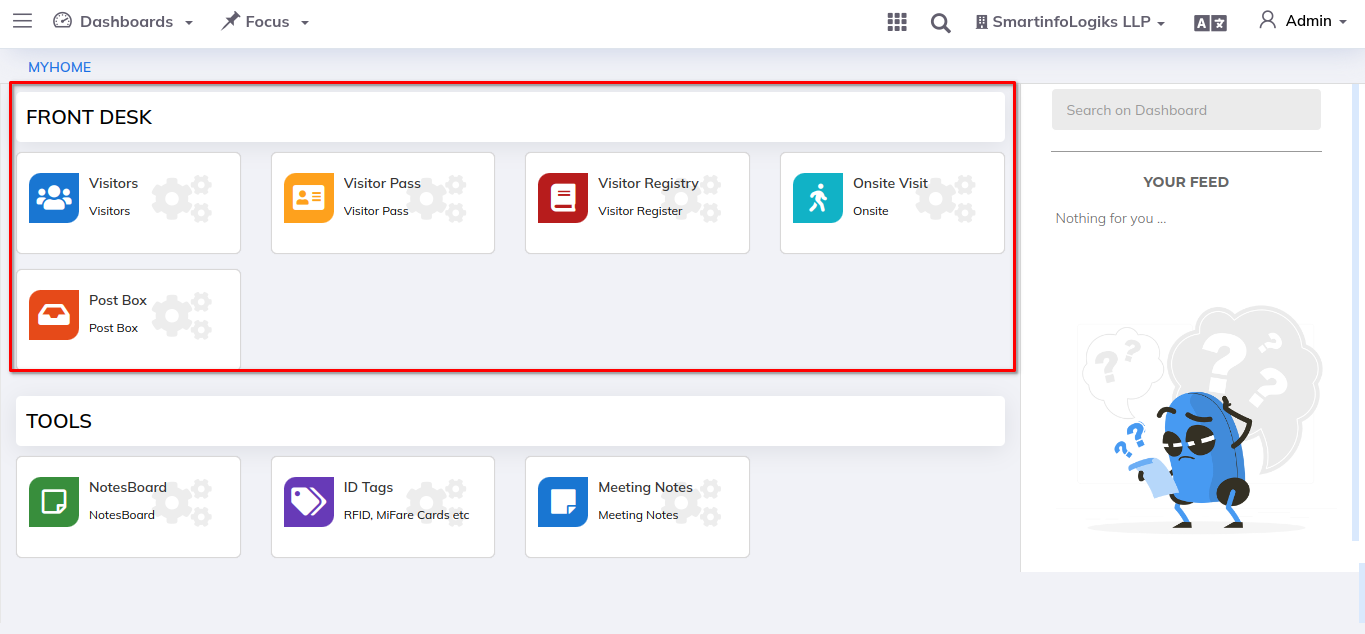Open the Visitors app icon
The width and height of the screenshot is (1365, 634).
tap(53, 197)
